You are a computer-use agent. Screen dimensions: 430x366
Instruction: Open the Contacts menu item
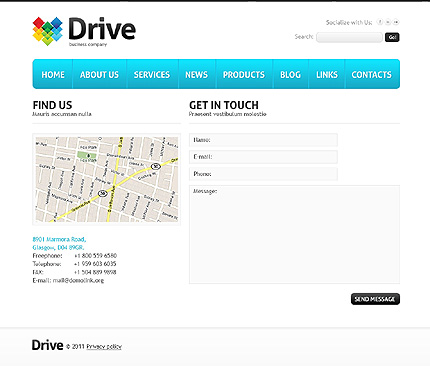click(372, 74)
